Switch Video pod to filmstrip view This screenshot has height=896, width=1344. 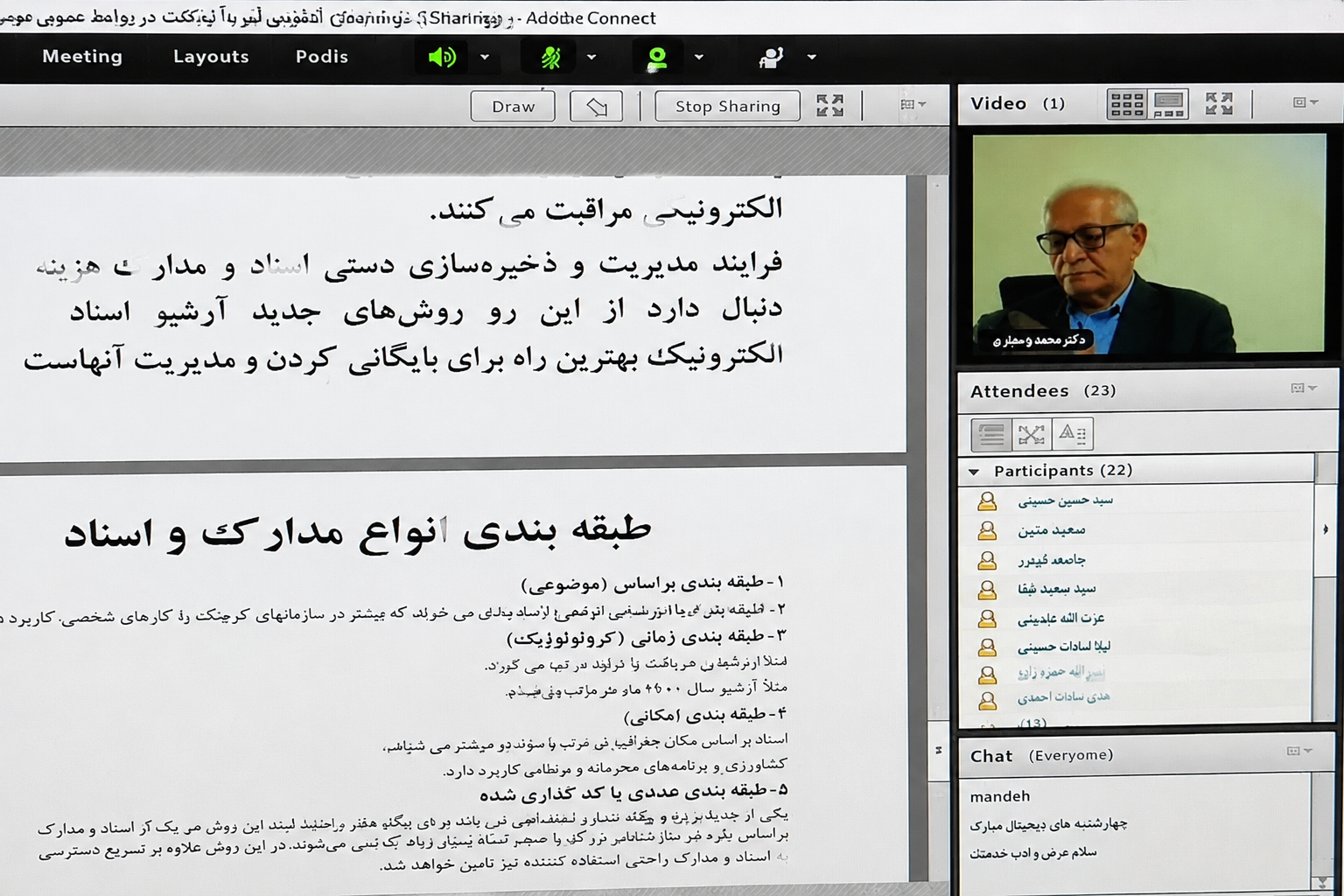(x=1169, y=104)
